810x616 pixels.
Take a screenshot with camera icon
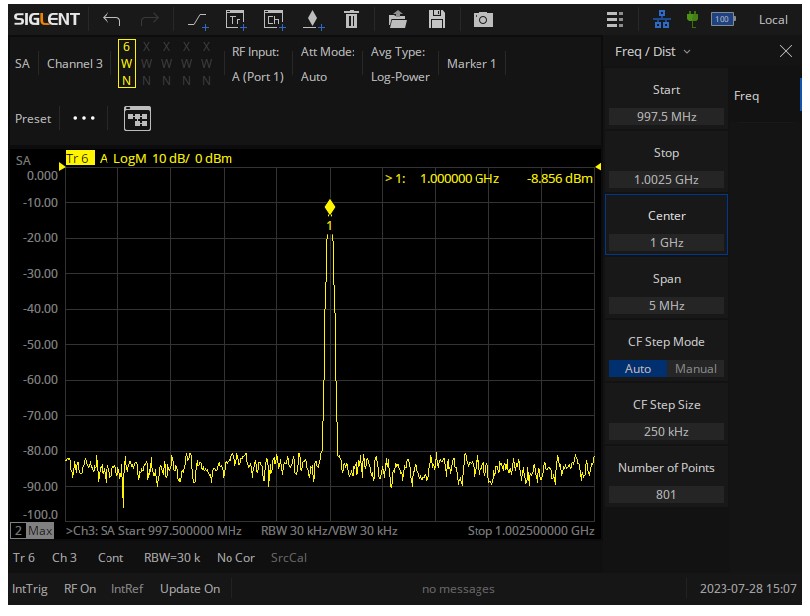coord(483,19)
